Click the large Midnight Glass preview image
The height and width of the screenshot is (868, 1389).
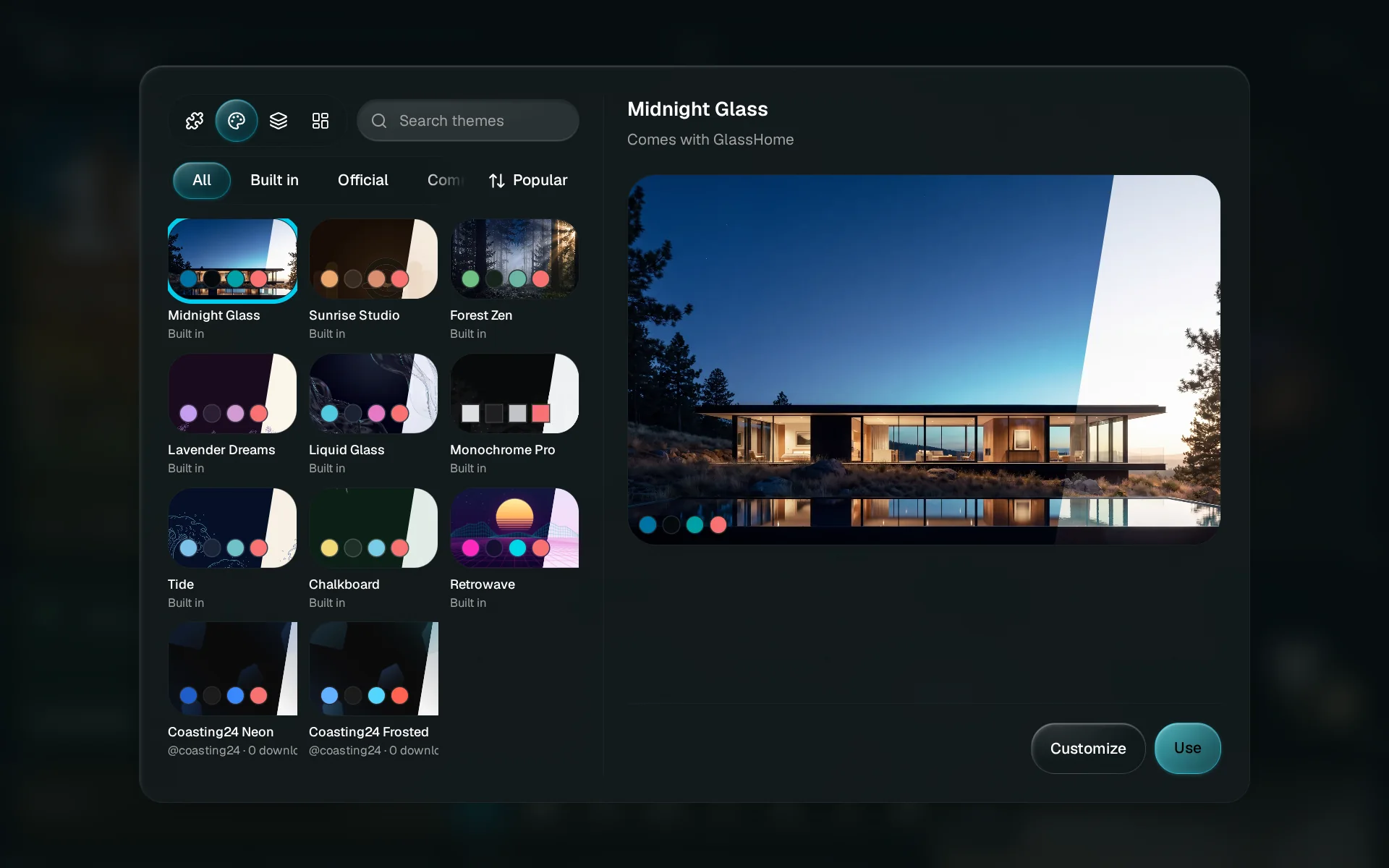(924, 359)
